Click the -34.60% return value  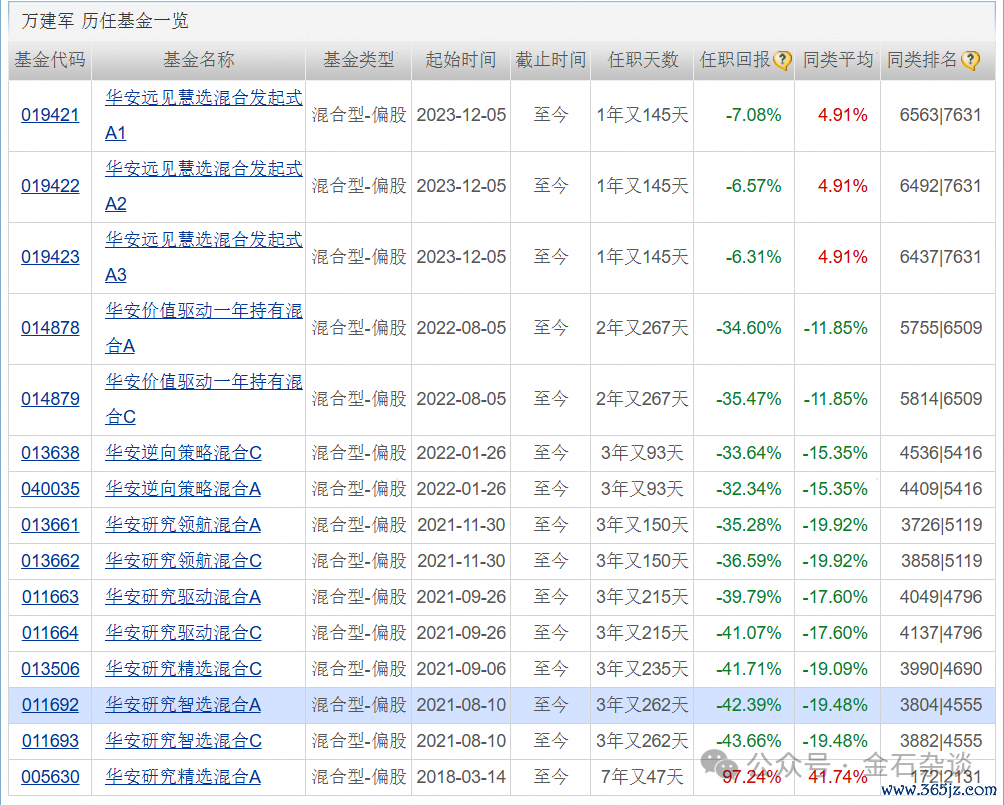pyautogui.click(x=749, y=329)
